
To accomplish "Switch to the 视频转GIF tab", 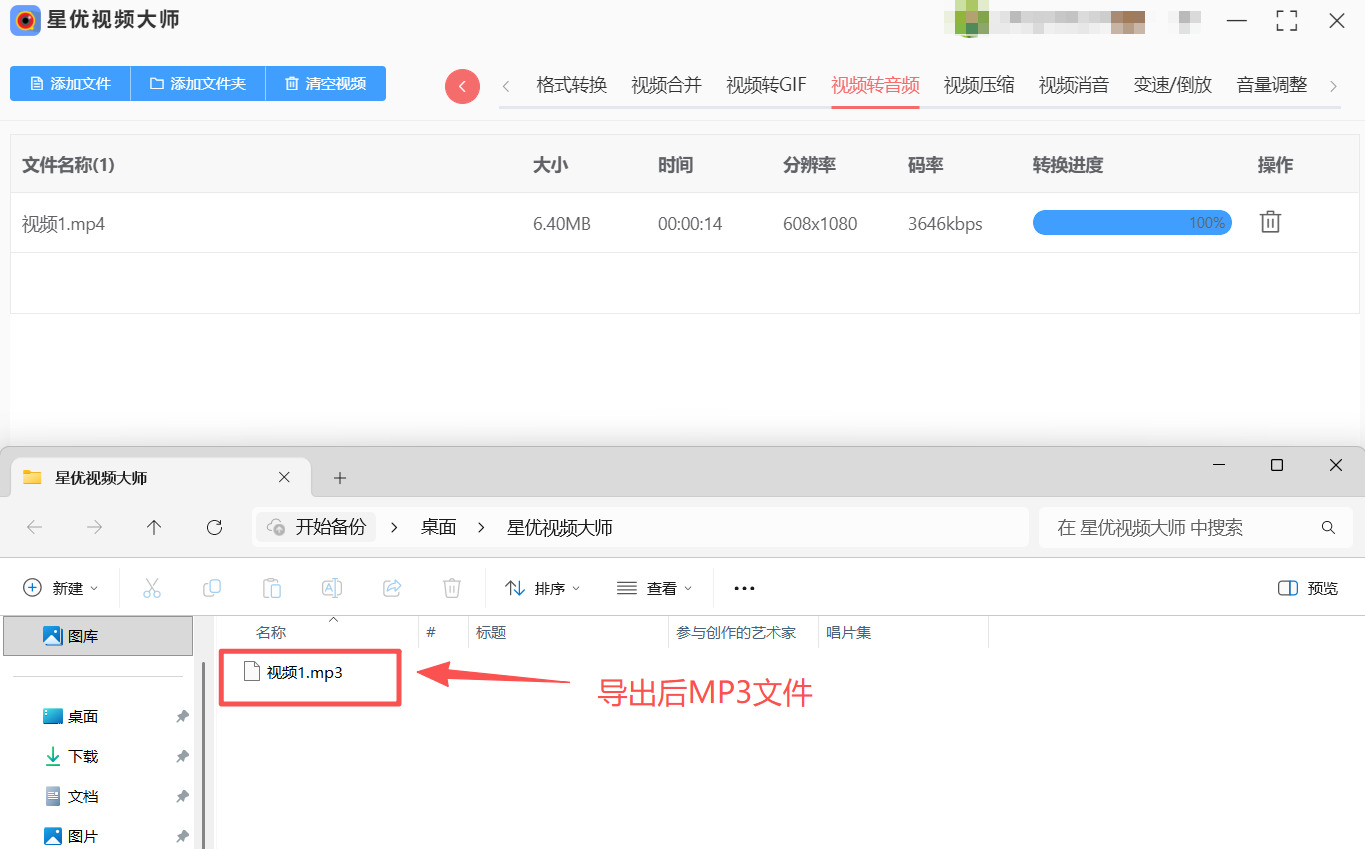I will (767, 85).
